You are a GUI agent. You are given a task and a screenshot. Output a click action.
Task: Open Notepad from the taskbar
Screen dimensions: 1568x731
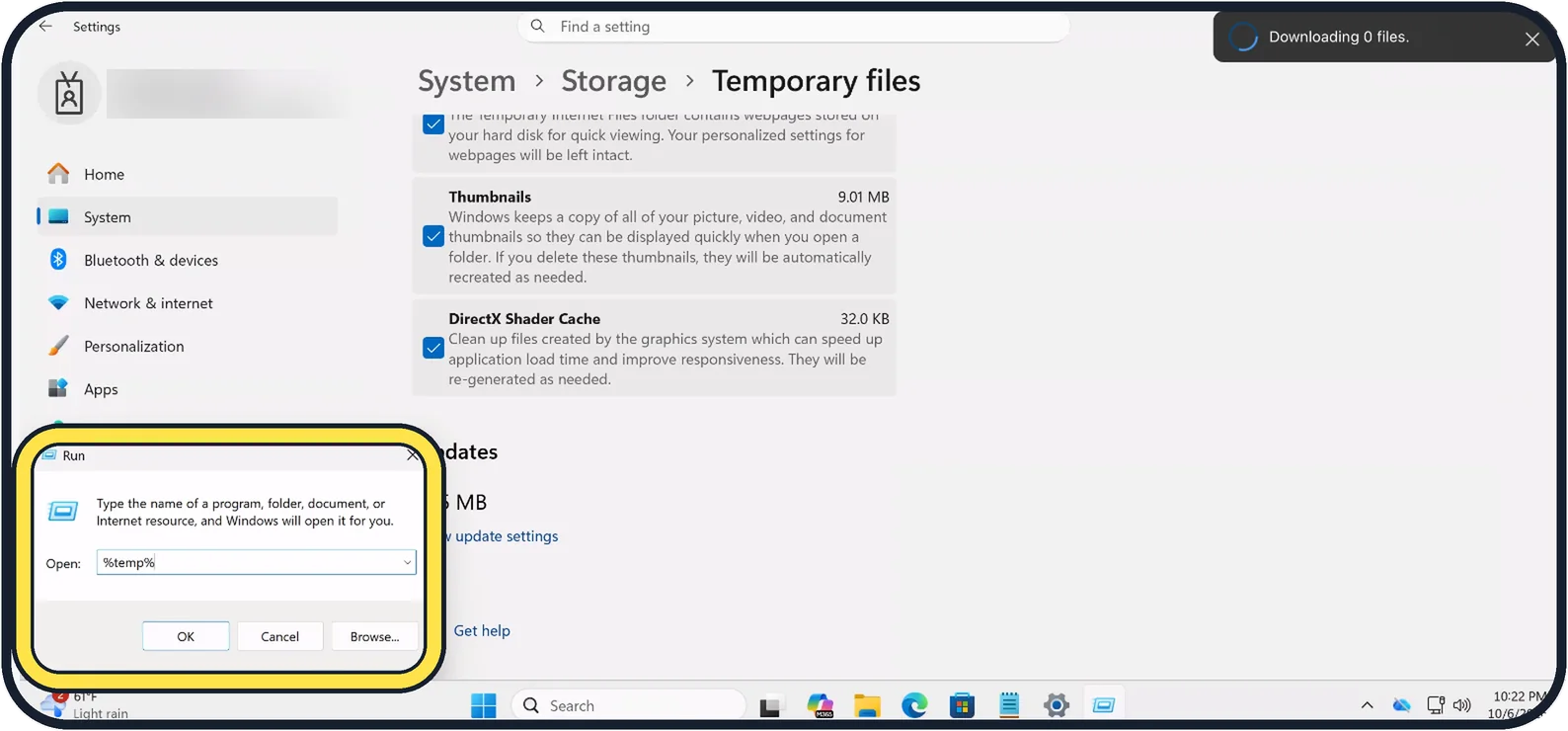(1009, 705)
